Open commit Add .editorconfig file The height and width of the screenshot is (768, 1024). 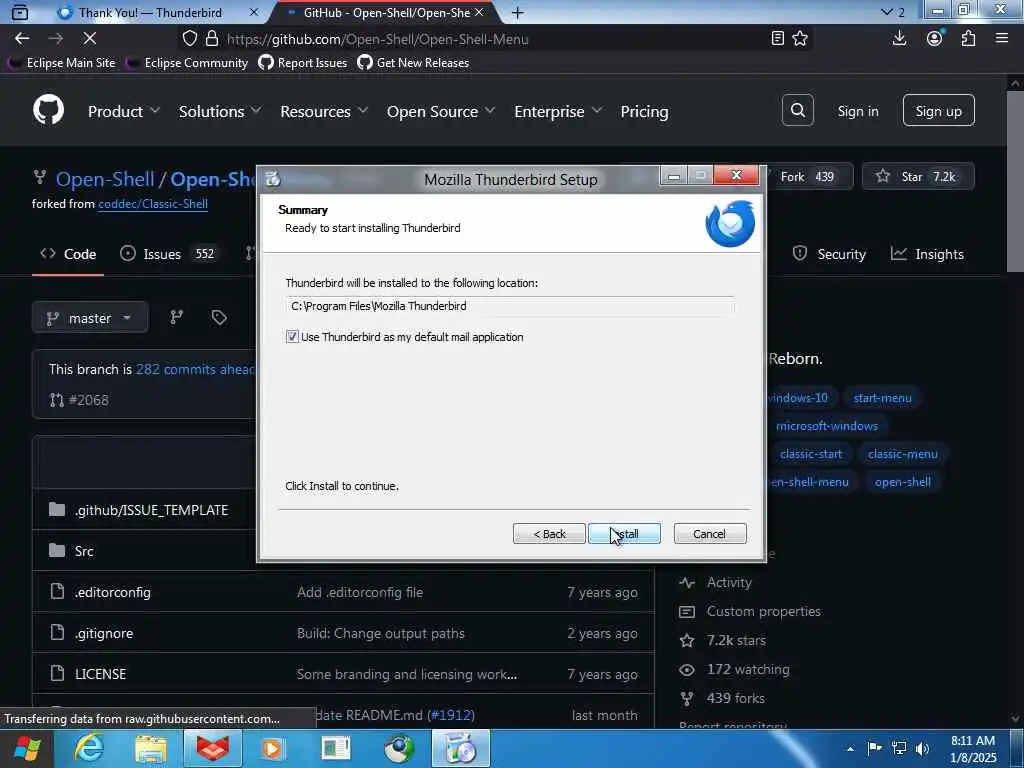pos(360,592)
